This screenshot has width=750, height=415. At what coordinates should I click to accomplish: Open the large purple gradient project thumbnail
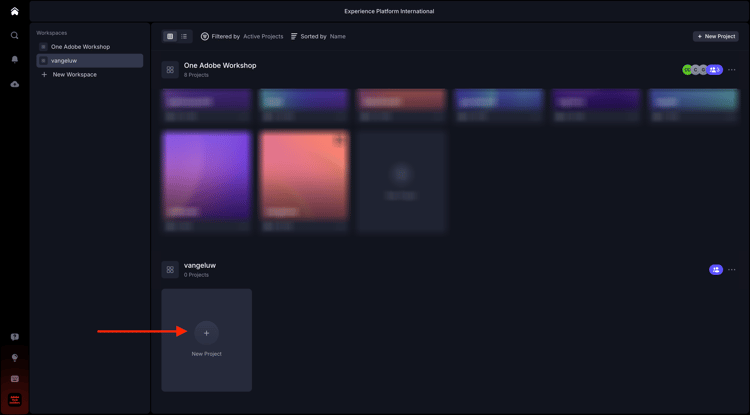click(x=207, y=175)
